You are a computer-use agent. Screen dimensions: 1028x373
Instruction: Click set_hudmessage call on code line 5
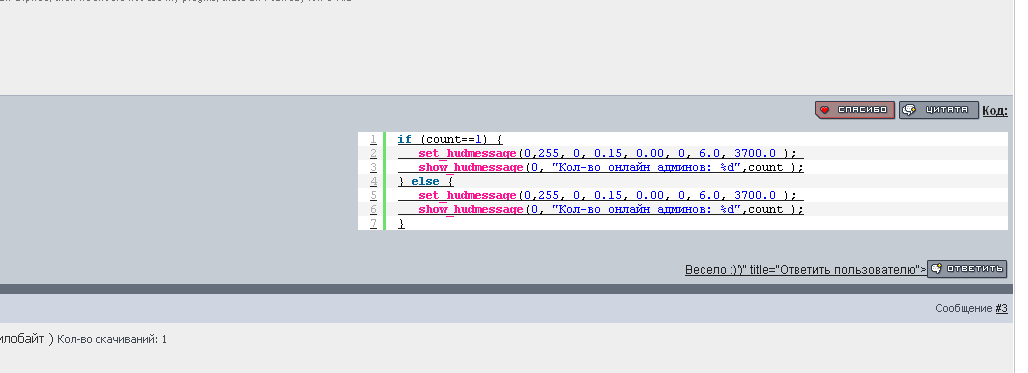point(467,195)
